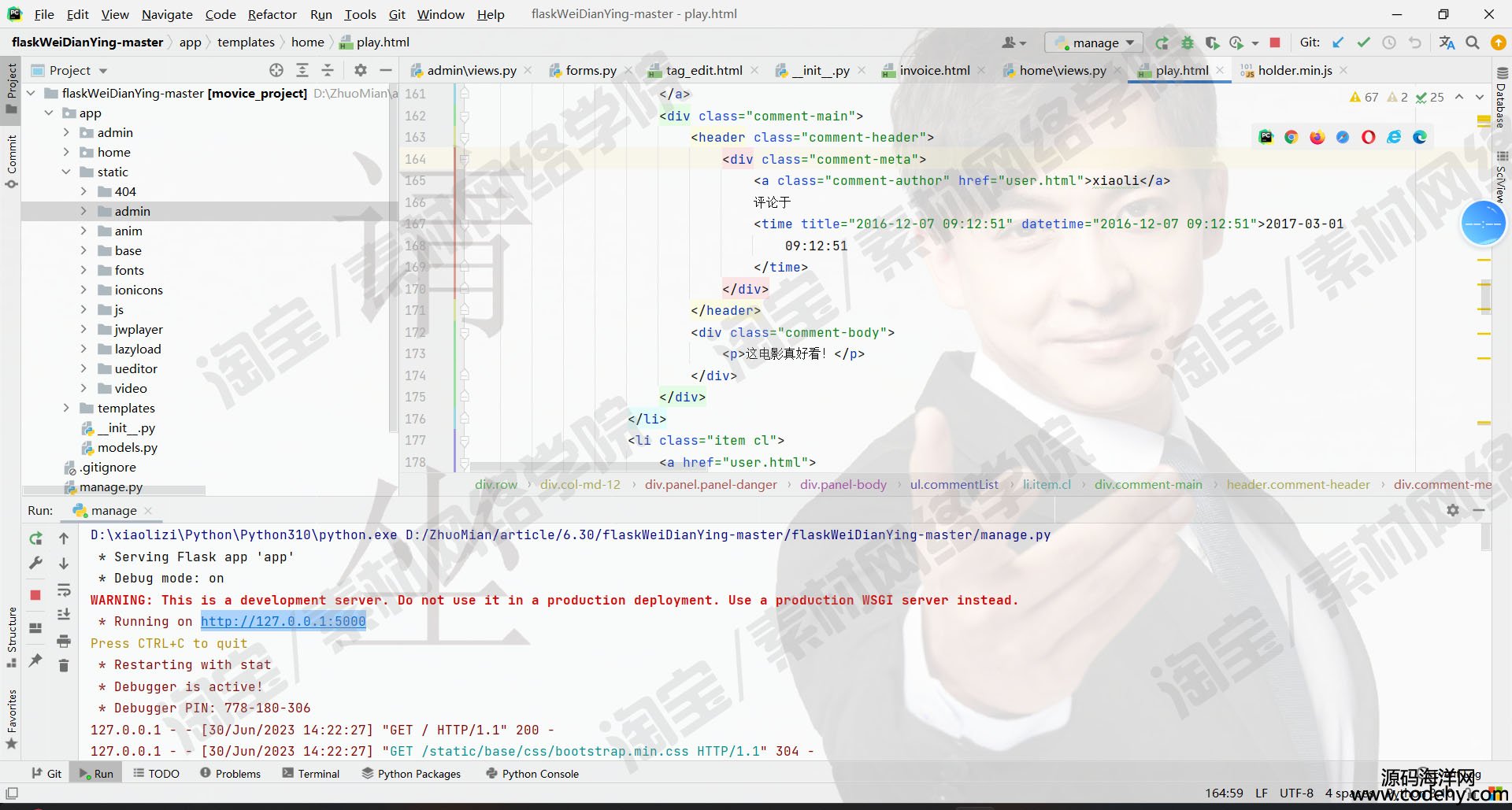This screenshot has height=810, width=1512.
Task: Open built-in PyCharm preview icon
Action: click(1266, 137)
